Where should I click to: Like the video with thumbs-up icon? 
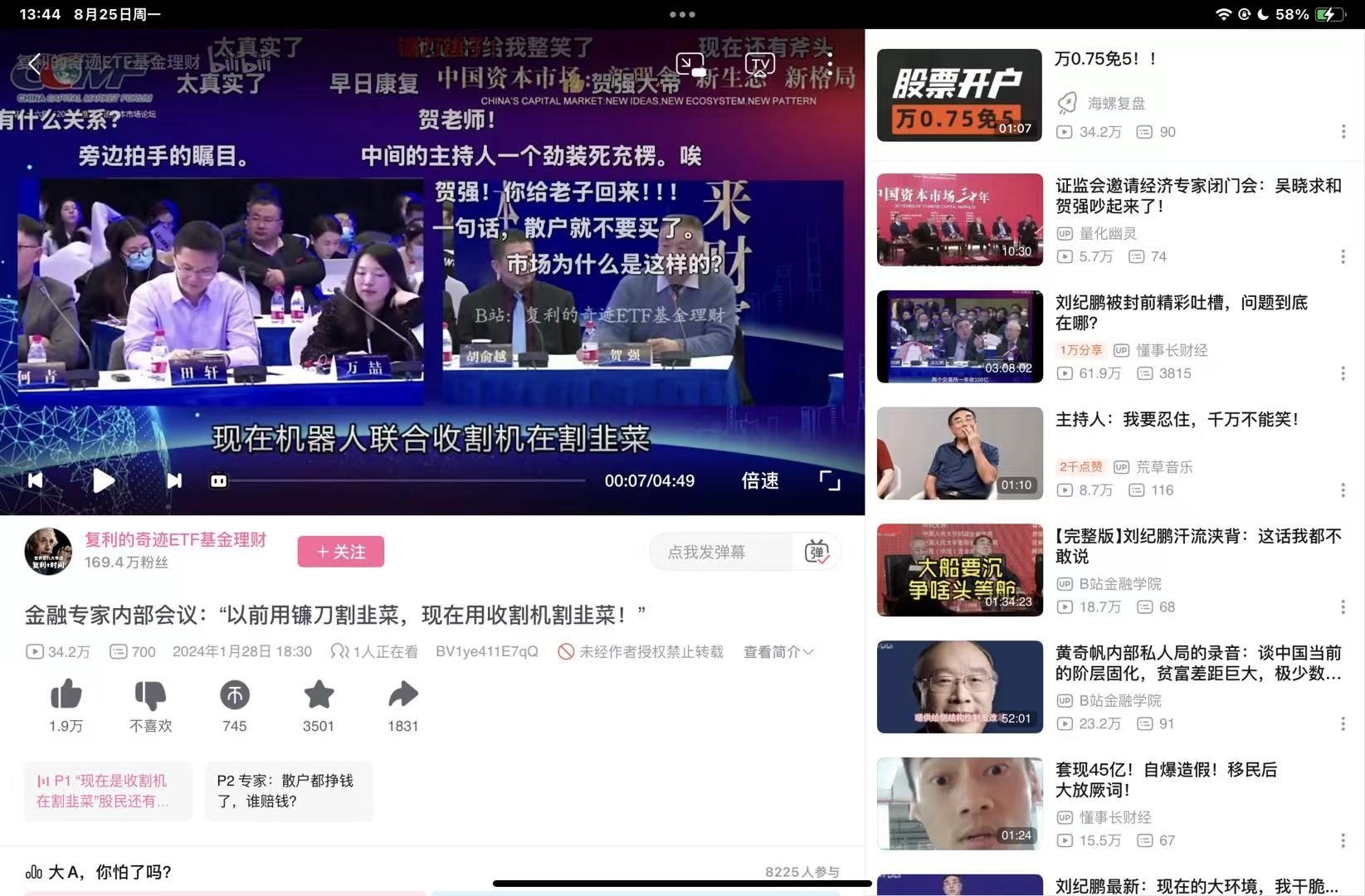[66, 694]
